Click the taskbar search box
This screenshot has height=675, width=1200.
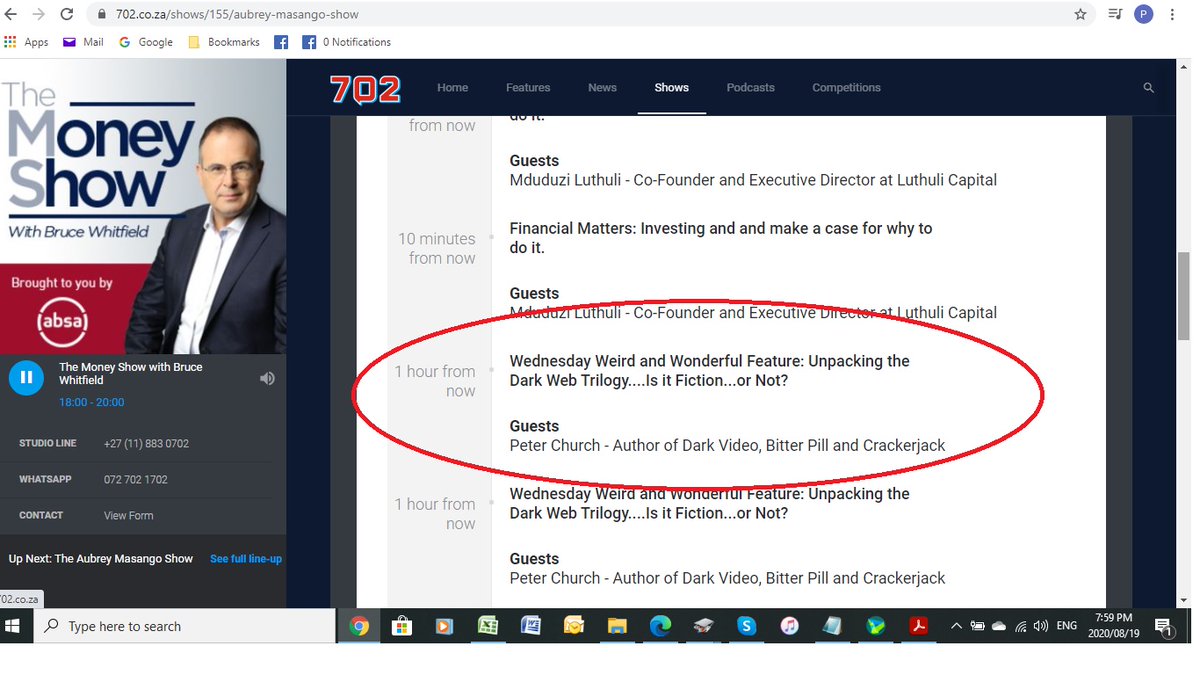point(184,626)
